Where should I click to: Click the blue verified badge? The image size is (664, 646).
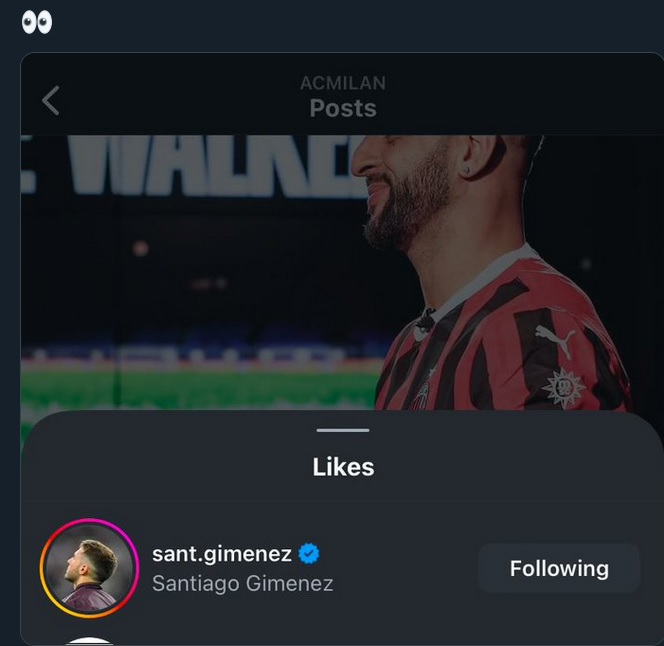tap(309, 553)
